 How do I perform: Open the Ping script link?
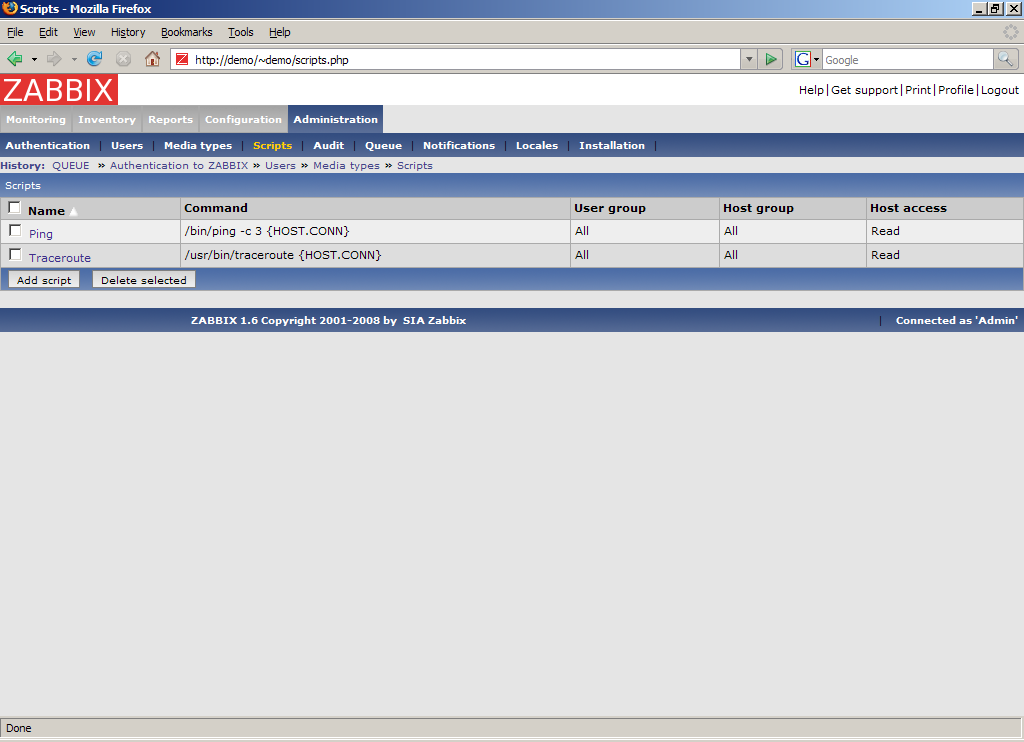40,234
